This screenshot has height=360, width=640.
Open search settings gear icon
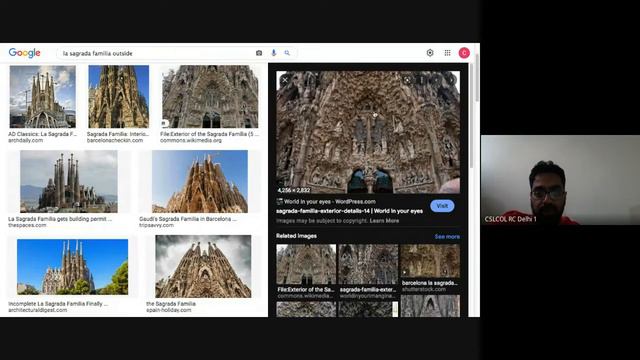click(x=430, y=53)
